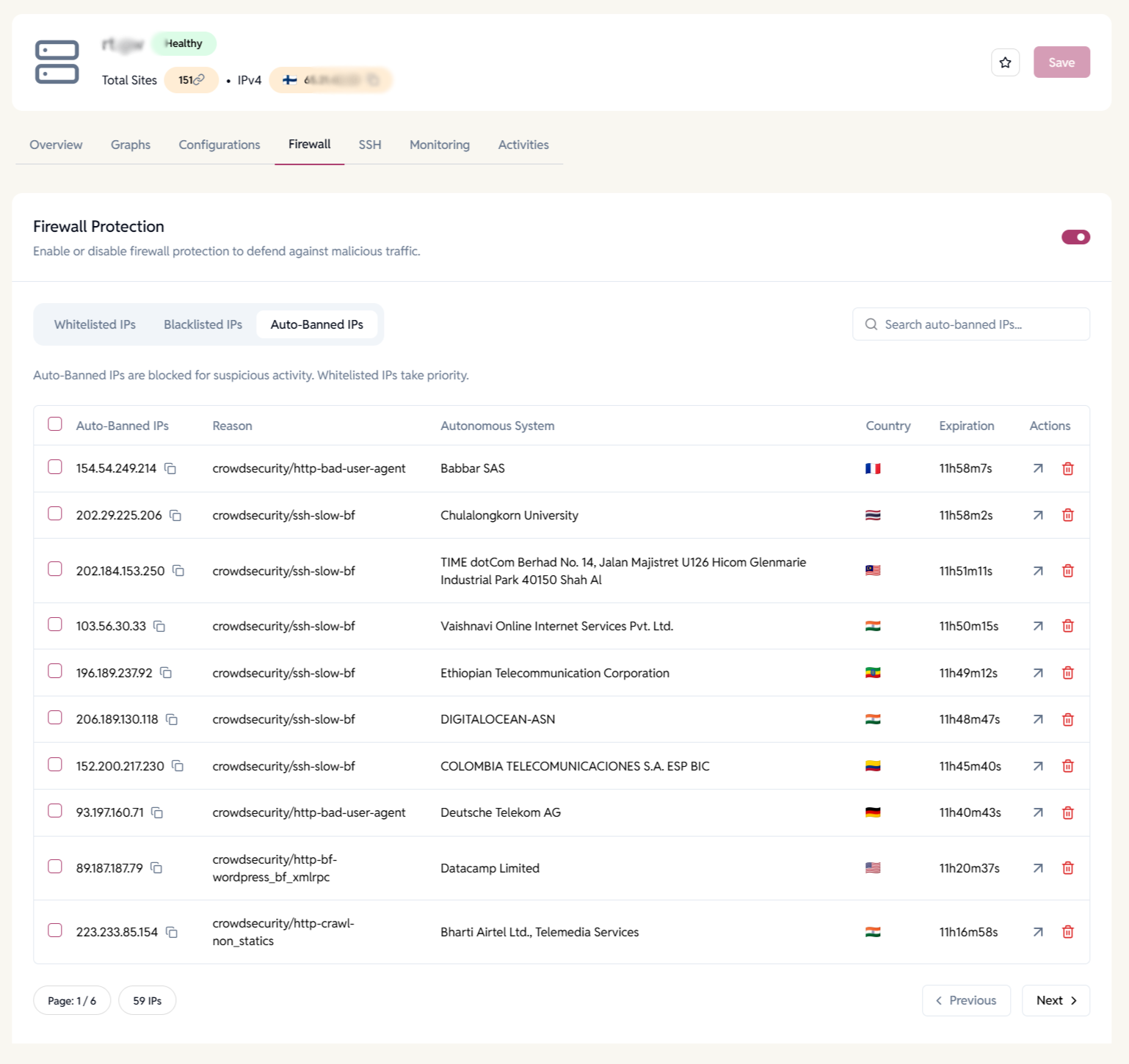
Task: Copy IP address 93.197.160.71
Action: 157,812
